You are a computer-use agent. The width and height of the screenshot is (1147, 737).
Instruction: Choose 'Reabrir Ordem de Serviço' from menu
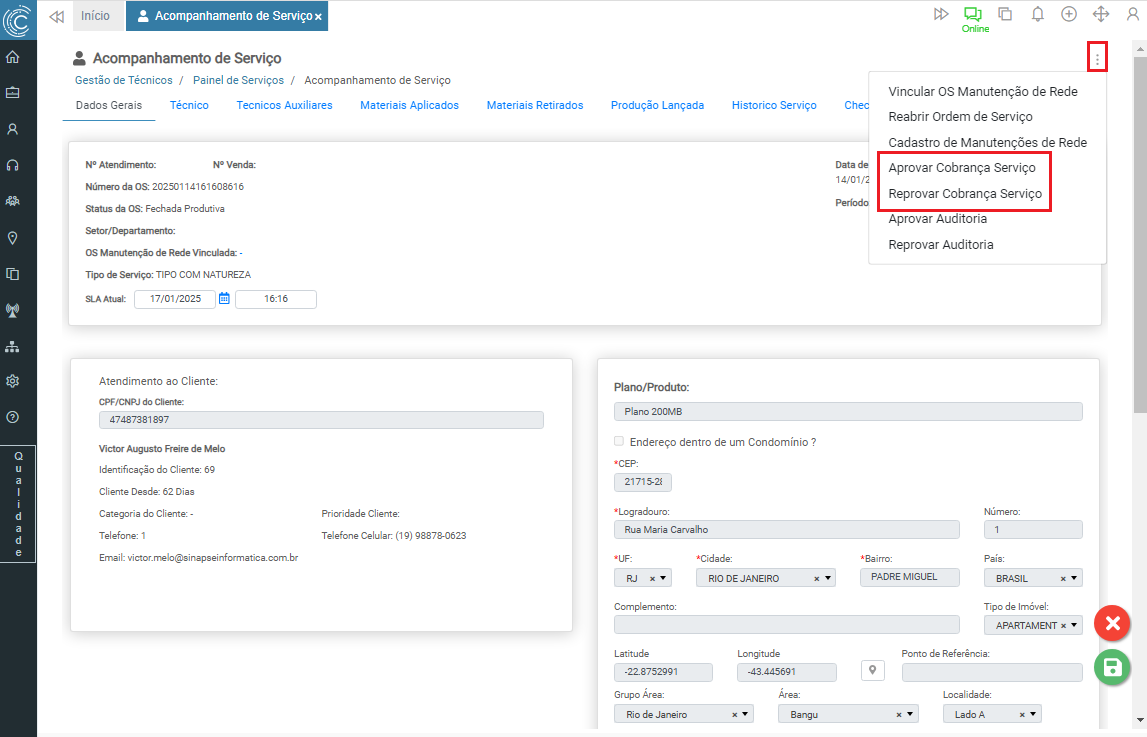[x=960, y=117]
